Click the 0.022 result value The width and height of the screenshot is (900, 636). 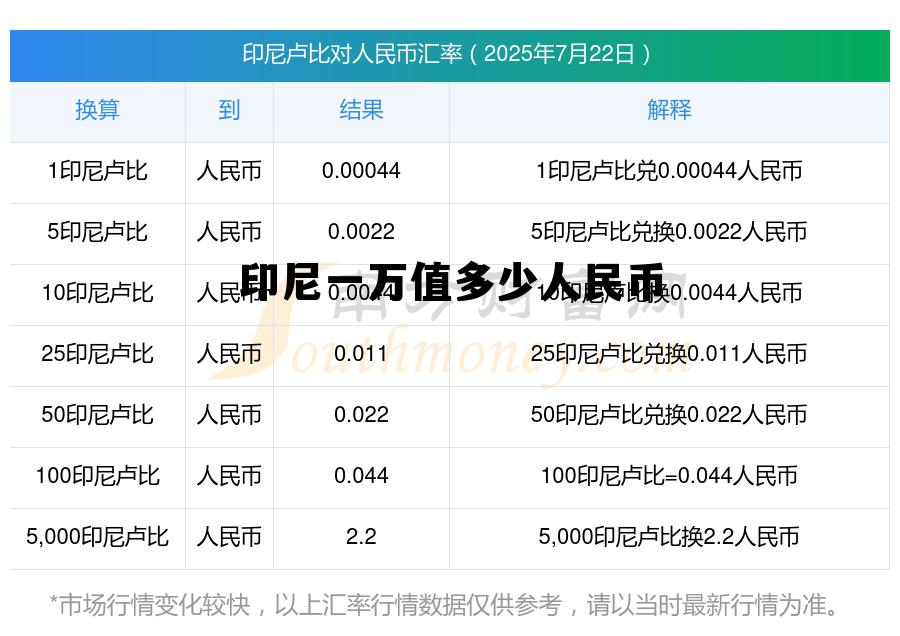click(361, 416)
